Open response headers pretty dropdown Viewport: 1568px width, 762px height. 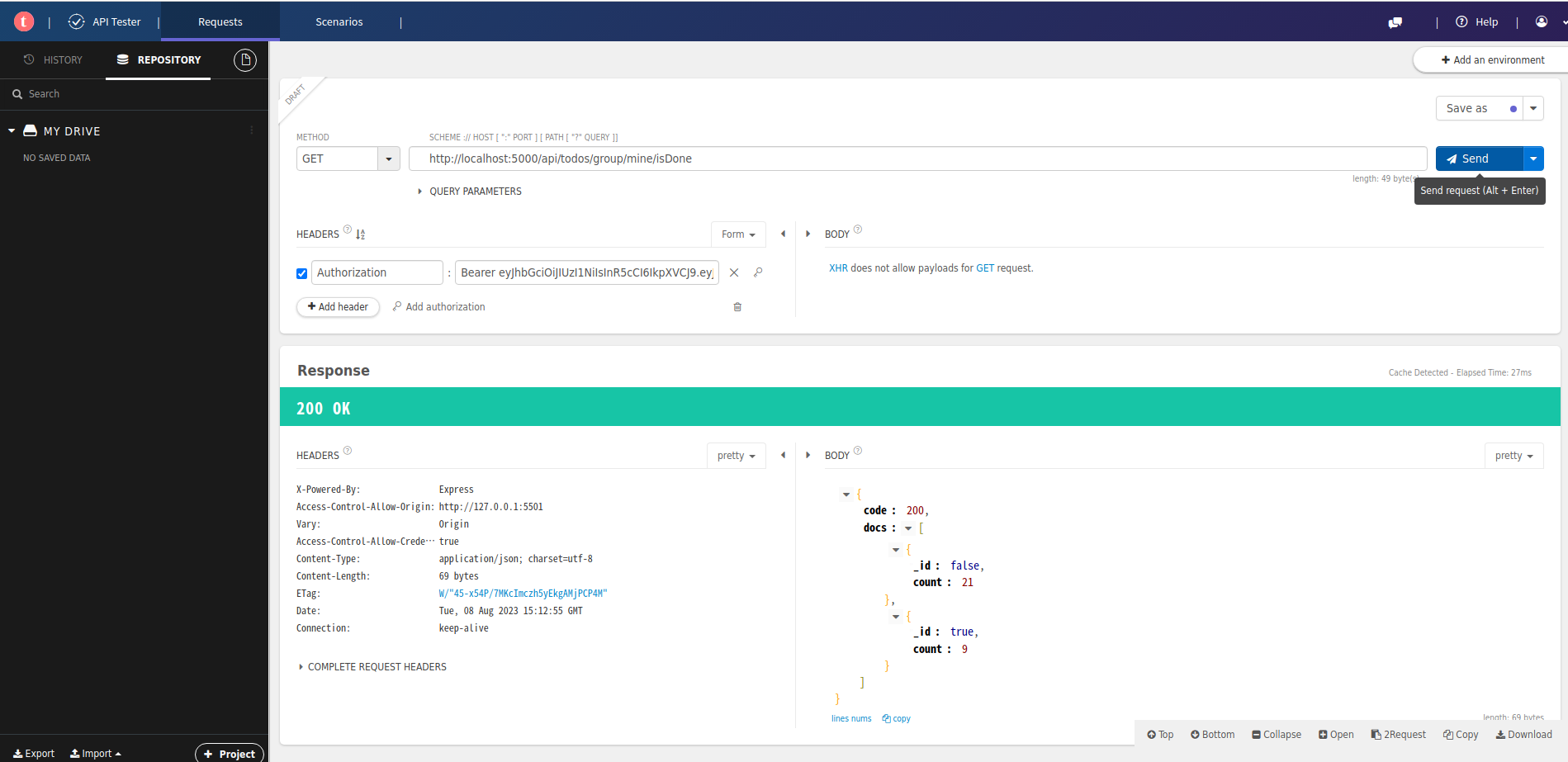click(737, 456)
